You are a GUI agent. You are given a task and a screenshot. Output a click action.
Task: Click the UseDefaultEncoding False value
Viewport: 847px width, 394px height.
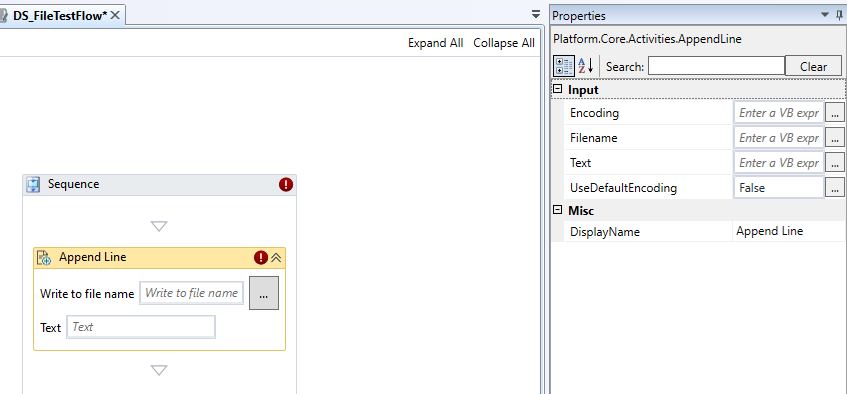[778, 188]
